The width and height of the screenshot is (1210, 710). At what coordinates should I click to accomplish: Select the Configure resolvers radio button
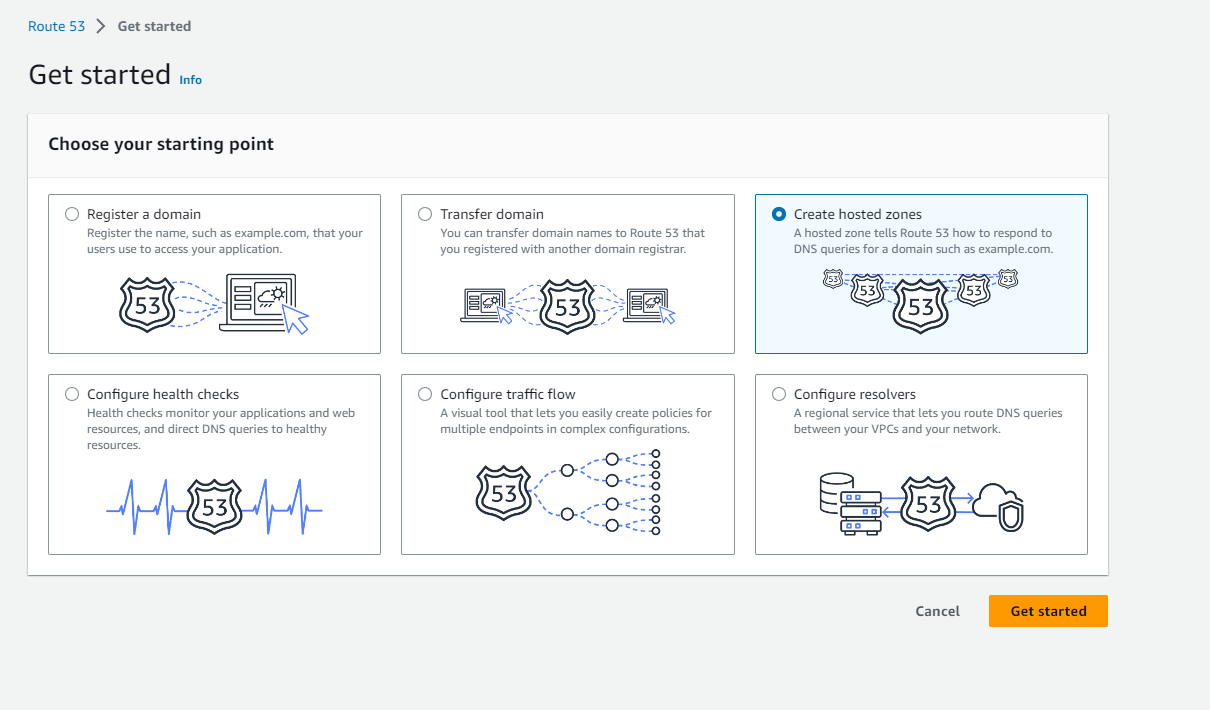point(779,394)
